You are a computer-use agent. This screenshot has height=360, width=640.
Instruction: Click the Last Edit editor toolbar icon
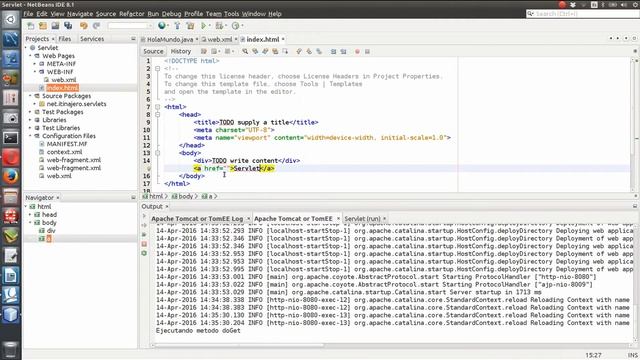pos(204,51)
